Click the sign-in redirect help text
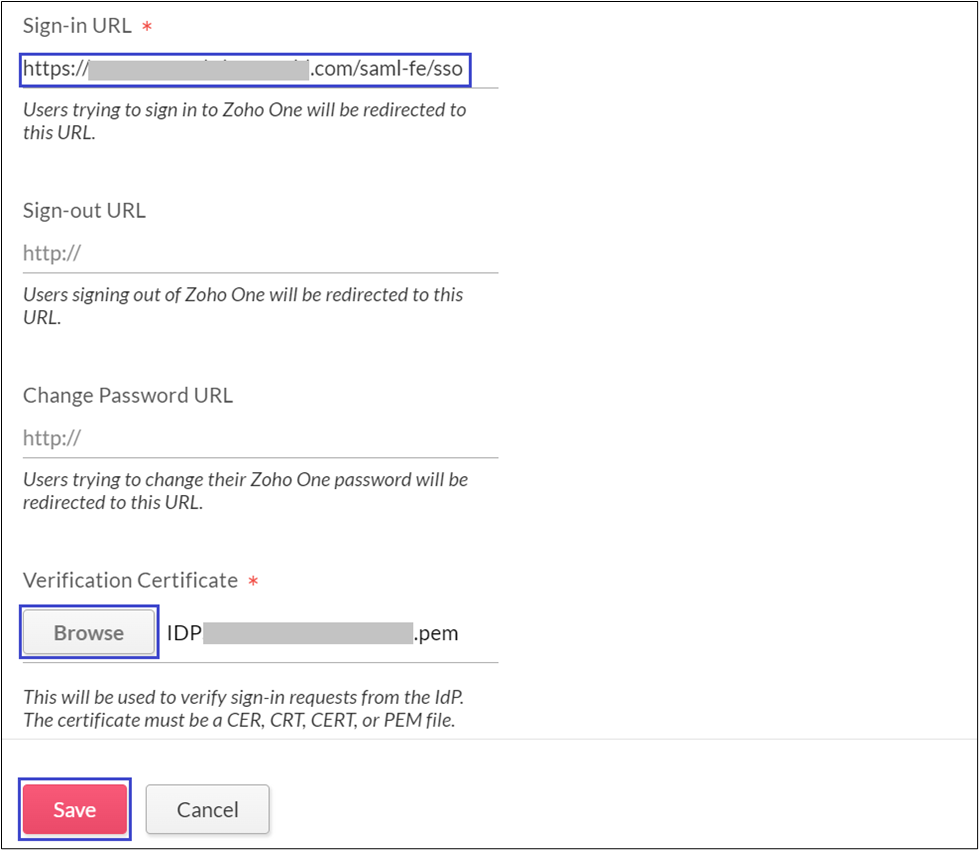This screenshot has height=850, width=979. (x=244, y=120)
